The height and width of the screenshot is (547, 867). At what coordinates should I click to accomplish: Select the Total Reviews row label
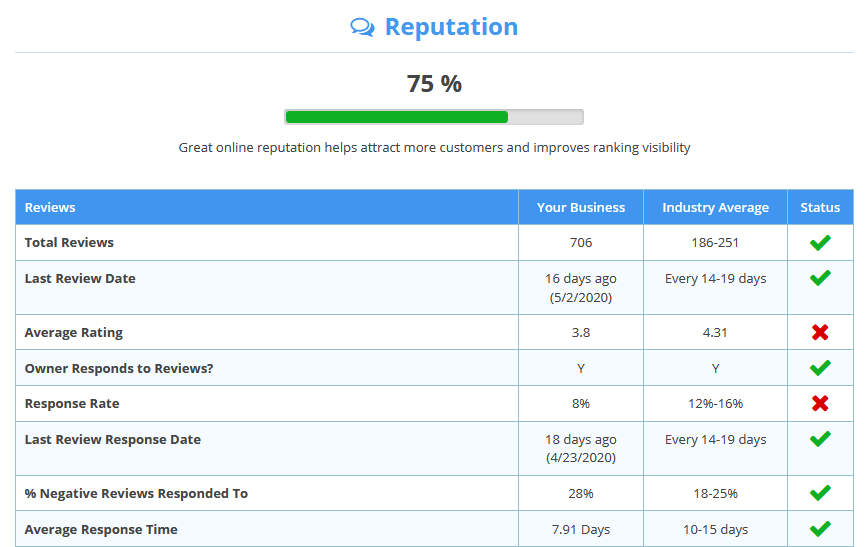click(x=69, y=242)
